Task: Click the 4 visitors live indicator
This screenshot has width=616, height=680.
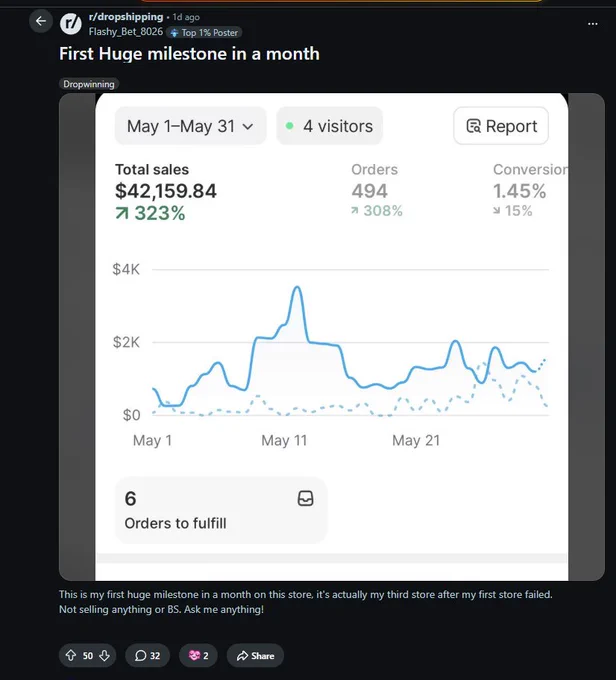Action: (330, 126)
